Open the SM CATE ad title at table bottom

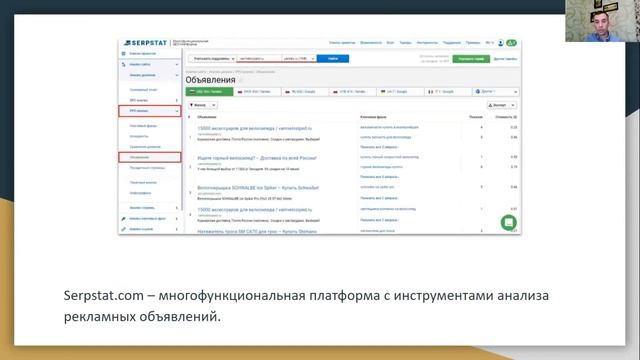click(x=257, y=231)
